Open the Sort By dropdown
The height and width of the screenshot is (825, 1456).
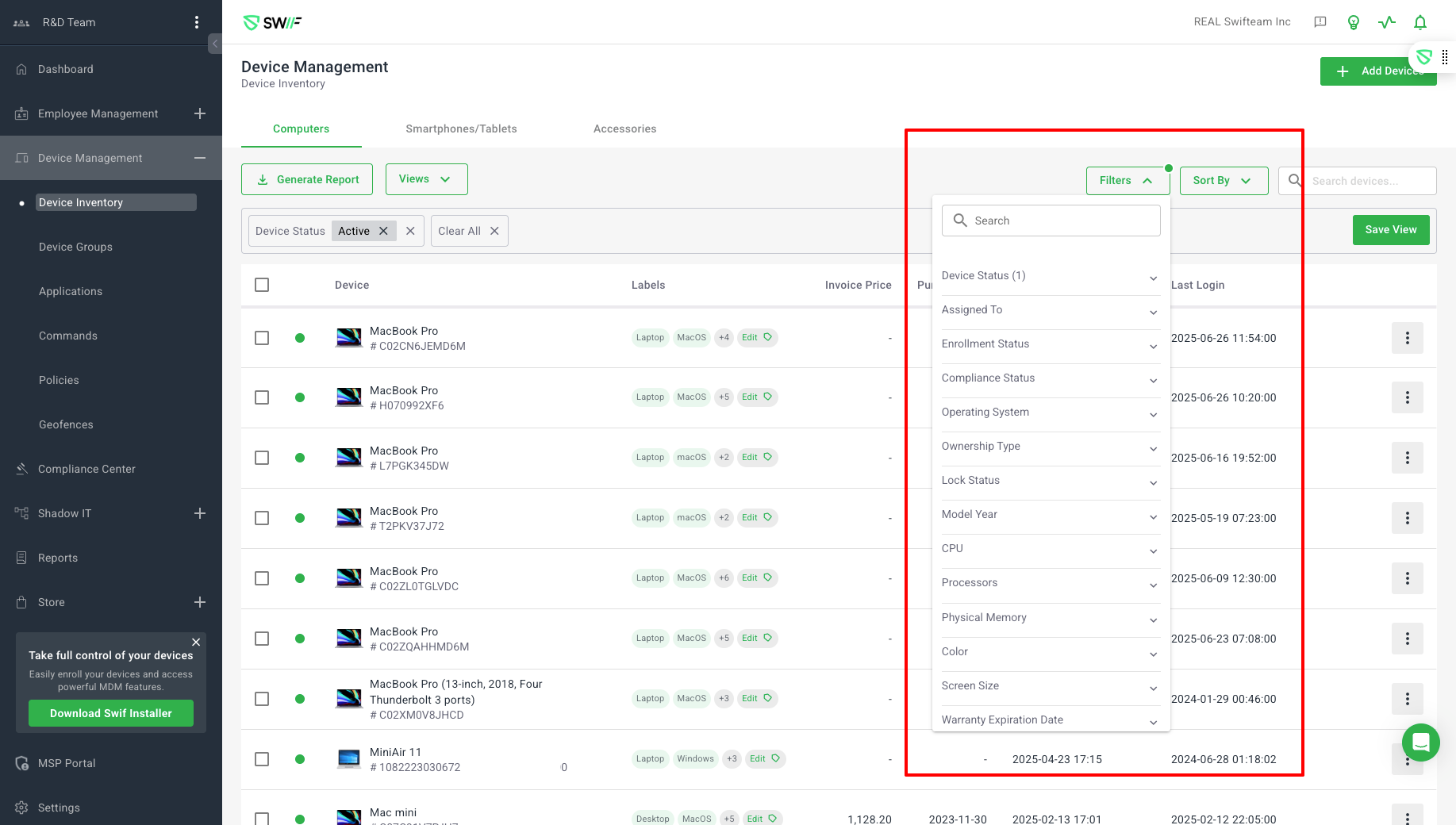tap(1223, 181)
